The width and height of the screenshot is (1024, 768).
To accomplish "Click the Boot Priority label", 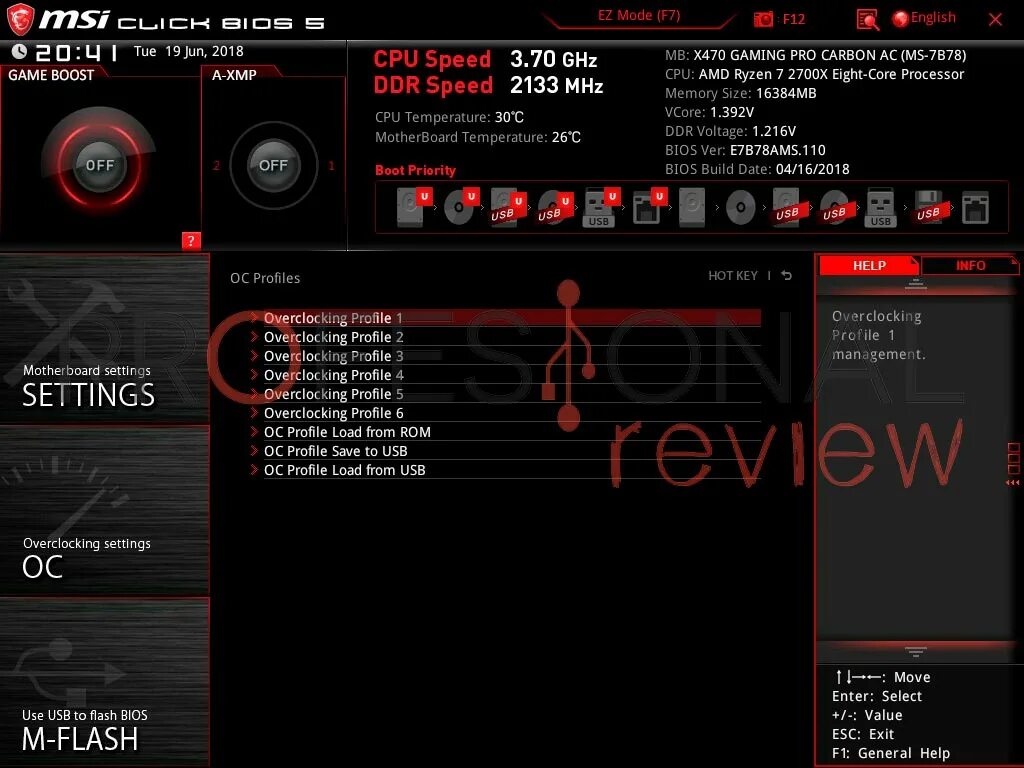I will pyautogui.click(x=415, y=170).
